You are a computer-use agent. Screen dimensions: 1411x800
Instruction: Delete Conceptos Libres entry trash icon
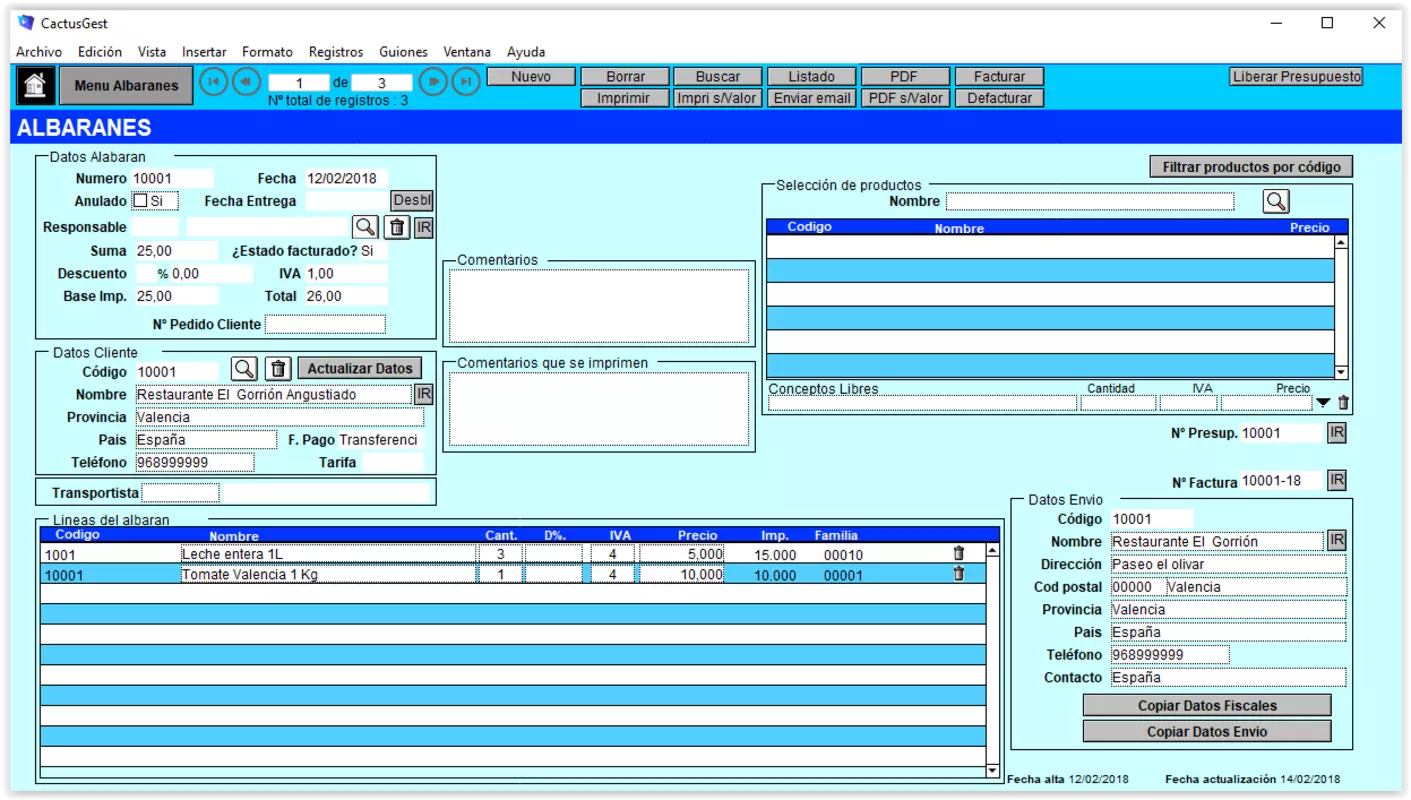point(1343,403)
